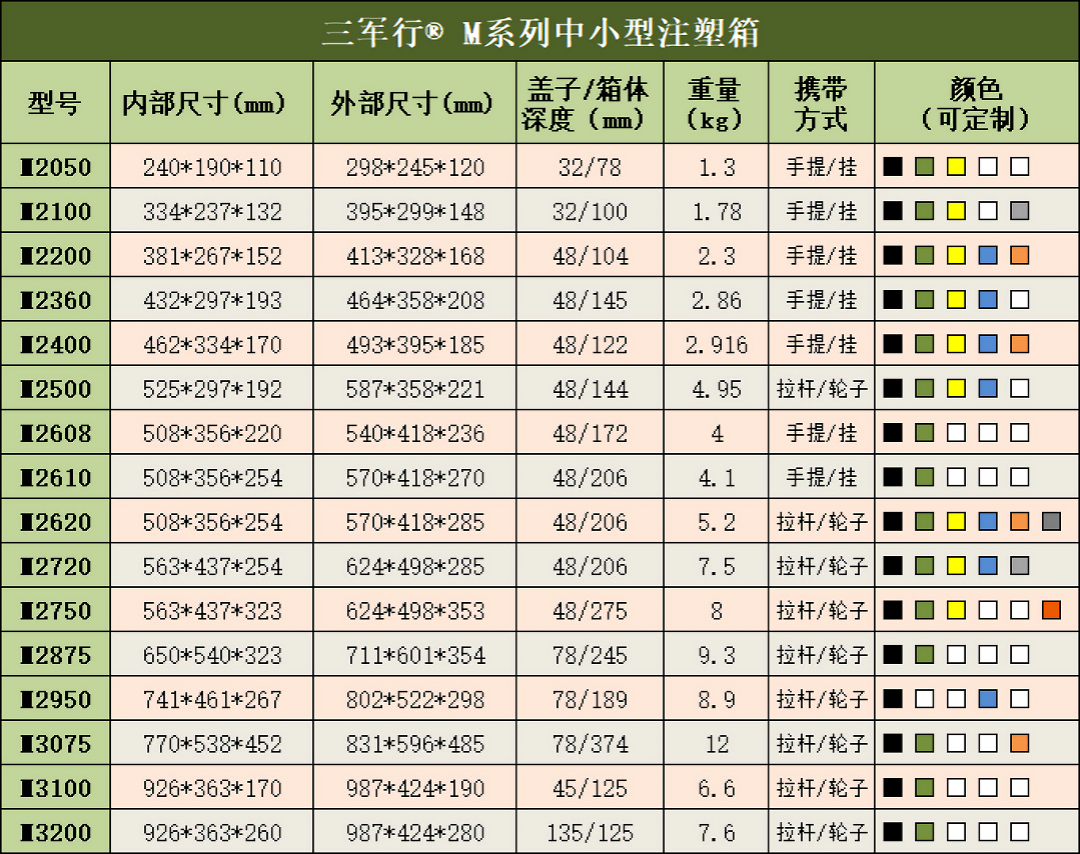
Task: Click the weight value 4.95
Action: pyautogui.click(x=716, y=388)
